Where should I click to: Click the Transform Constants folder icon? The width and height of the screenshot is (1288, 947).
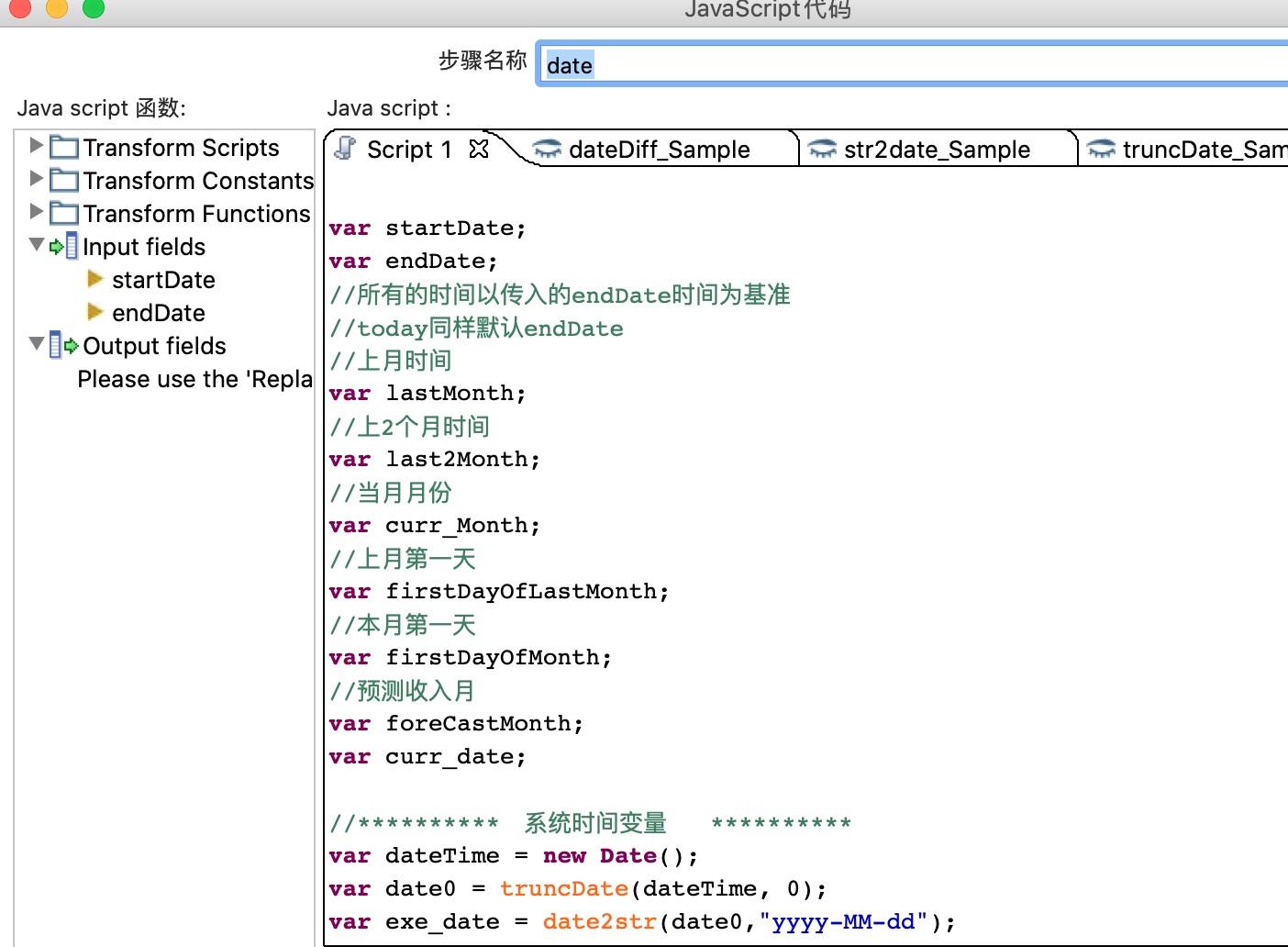[62, 181]
